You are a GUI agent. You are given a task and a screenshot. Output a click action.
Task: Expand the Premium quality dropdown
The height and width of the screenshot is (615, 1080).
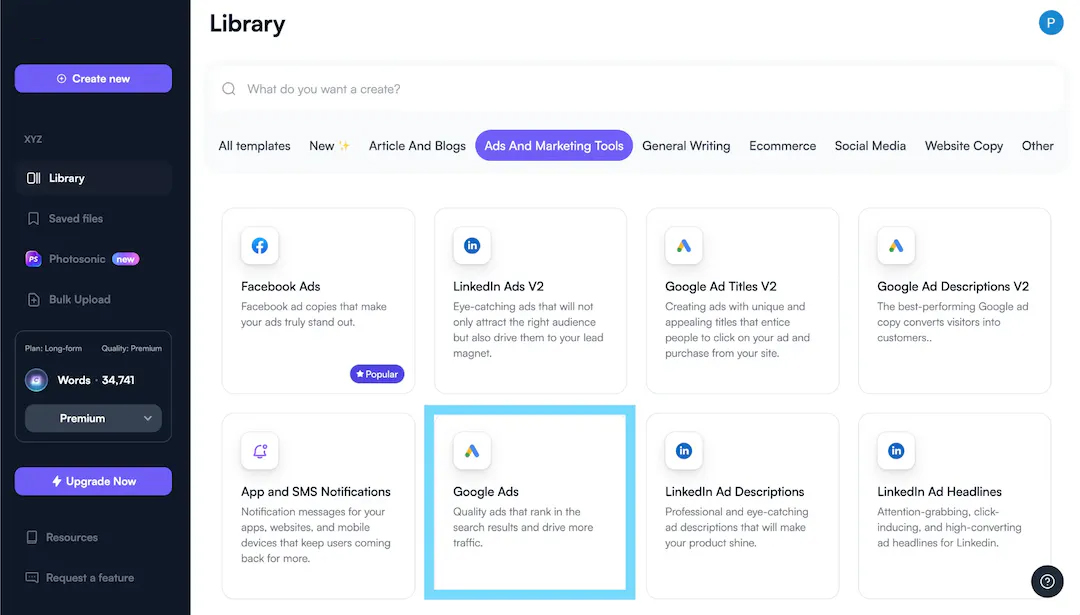click(93, 418)
